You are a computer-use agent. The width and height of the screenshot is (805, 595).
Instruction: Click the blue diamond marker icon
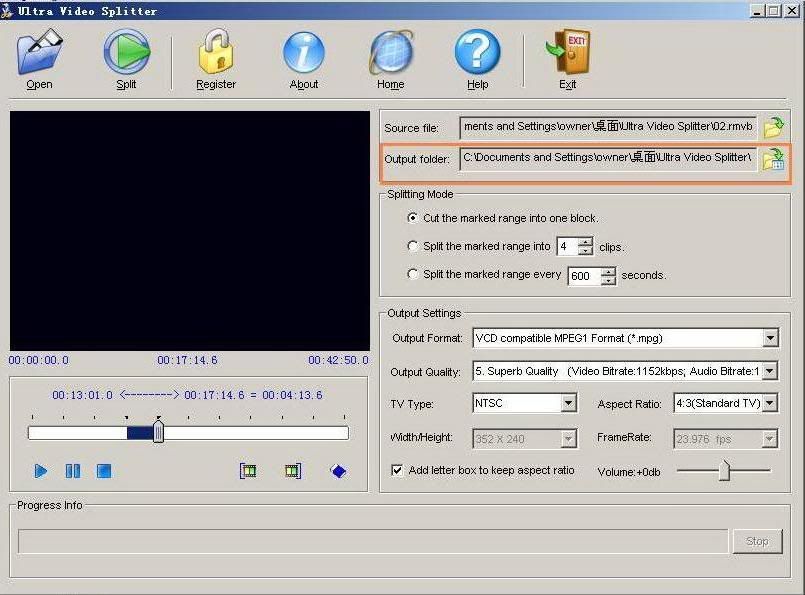[338, 471]
